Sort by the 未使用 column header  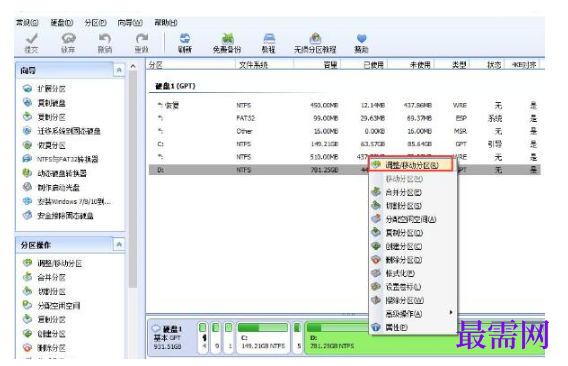[411, 65]
